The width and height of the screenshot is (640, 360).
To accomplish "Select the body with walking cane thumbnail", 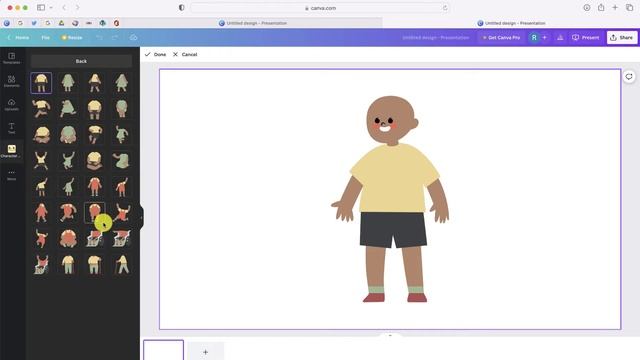I will [122, 264].
